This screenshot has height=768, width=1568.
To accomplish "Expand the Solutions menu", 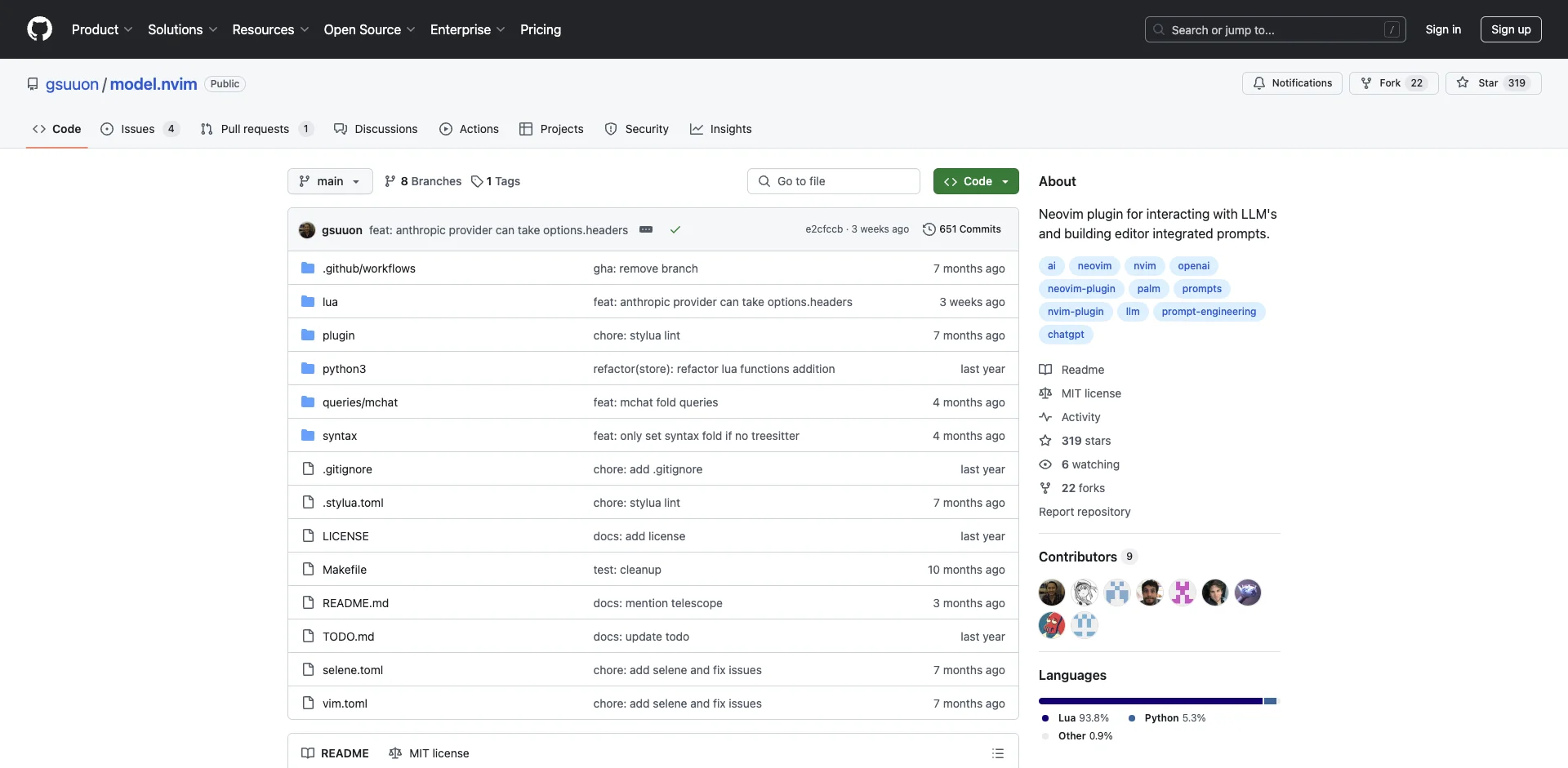I will tap(183, 29).
